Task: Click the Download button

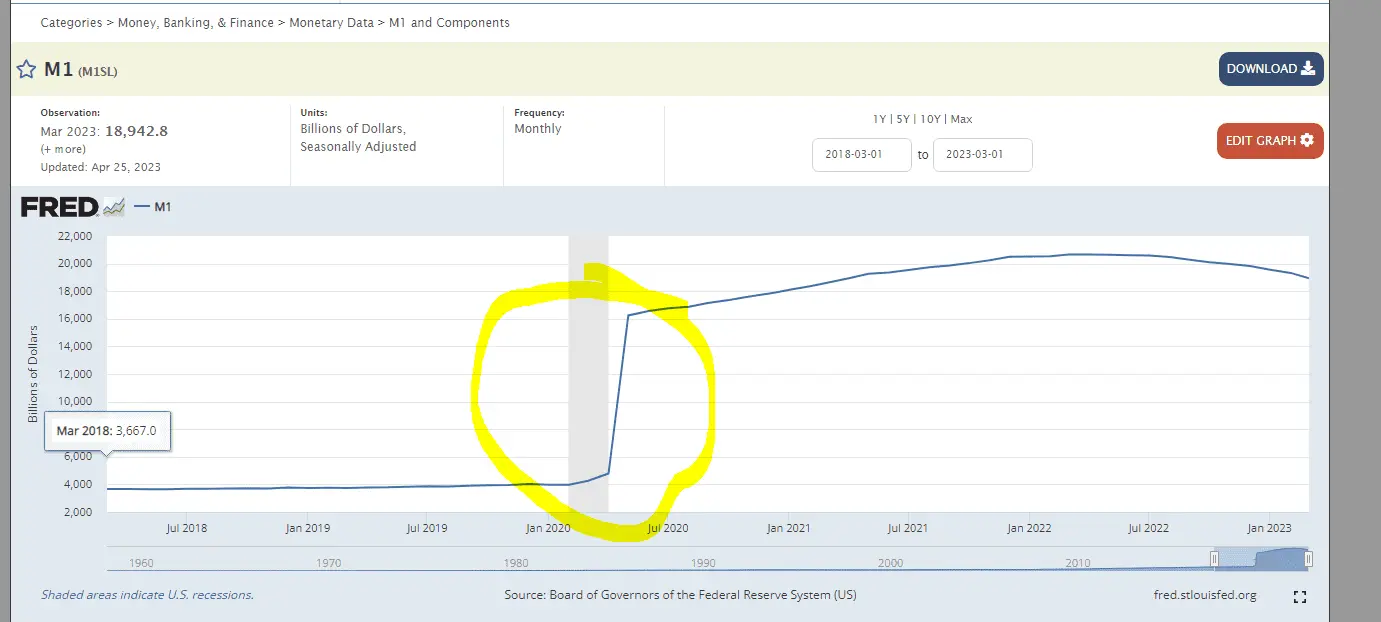Action: click(1270, 69)
